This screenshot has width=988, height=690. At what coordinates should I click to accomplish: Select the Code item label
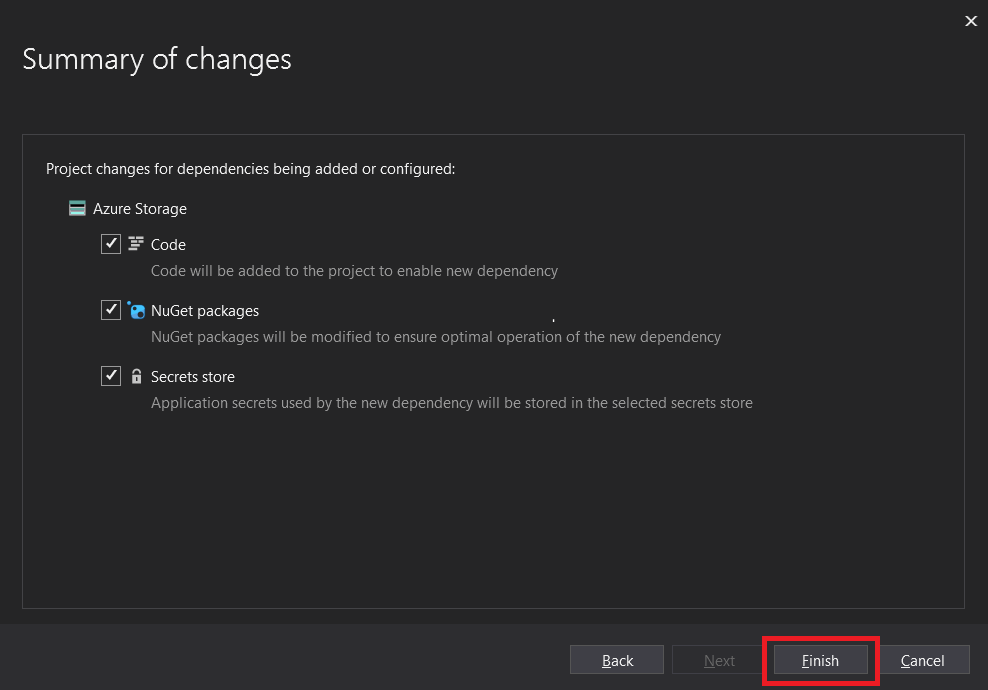168,244
